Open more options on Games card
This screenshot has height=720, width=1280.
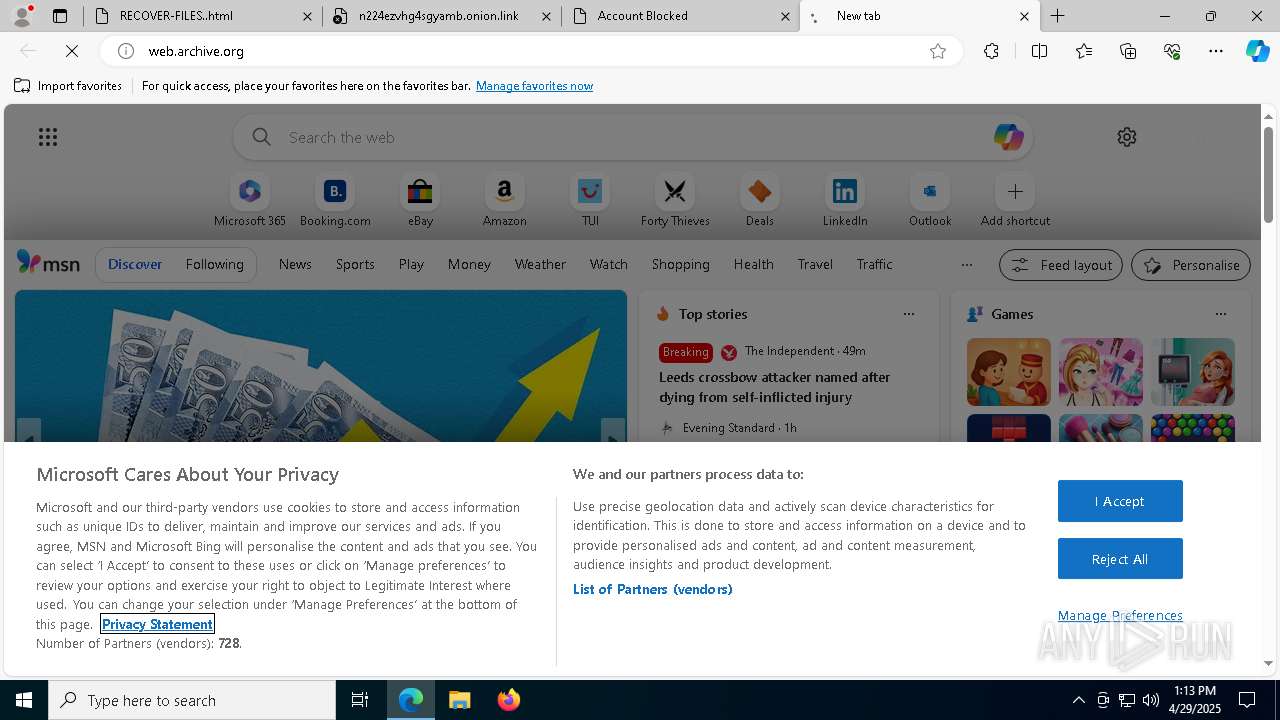[x=1221, y=314]
